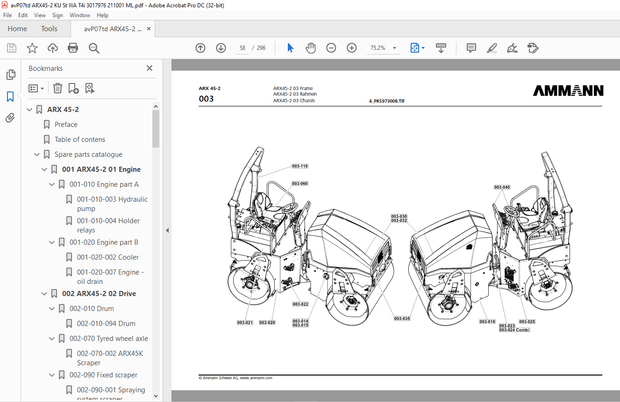This screenshot has width=620, height=402.
Task: Open the Preface bookmark
Action: (66, 125)
